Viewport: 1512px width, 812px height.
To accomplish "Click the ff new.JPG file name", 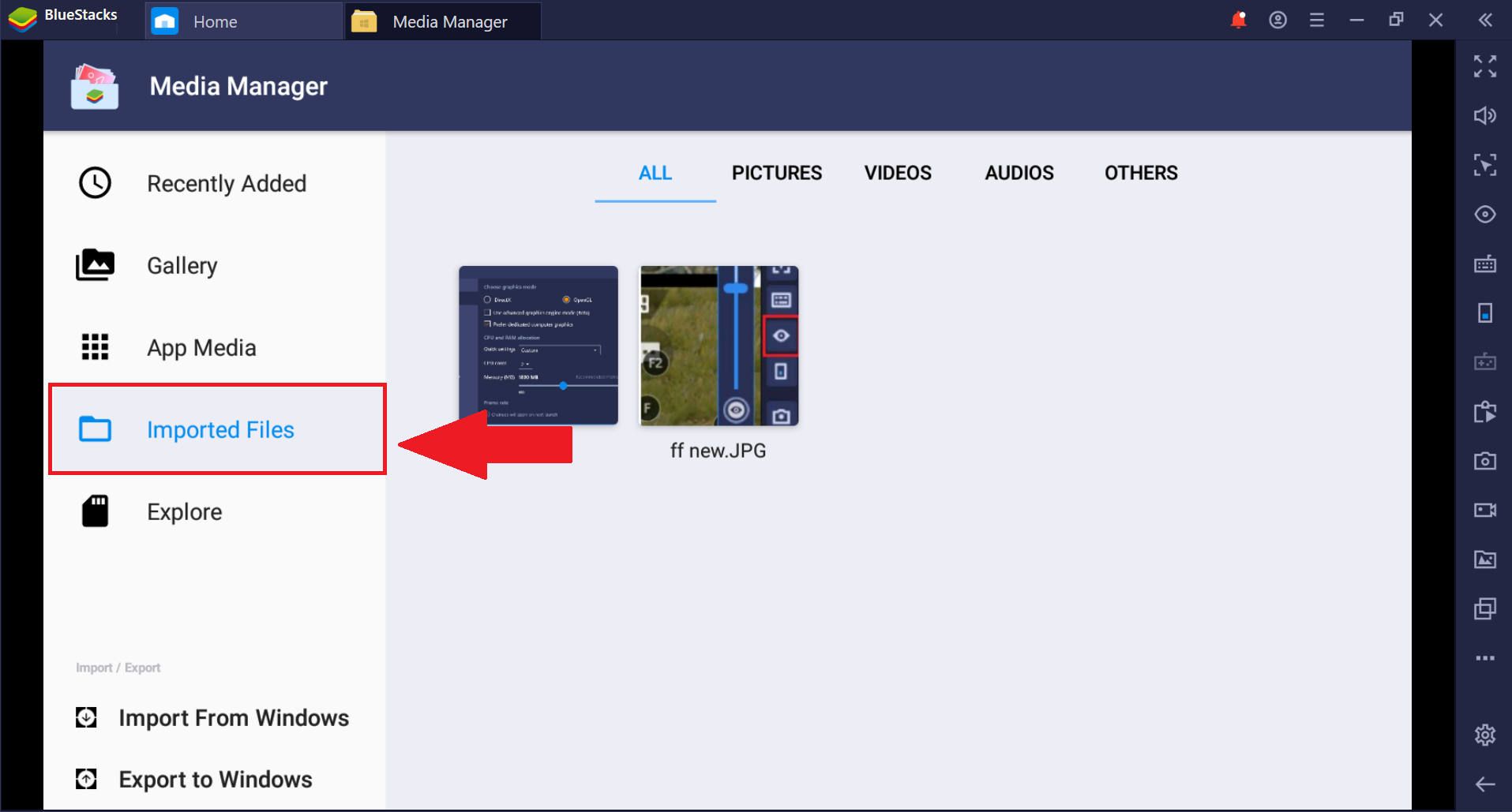I will [x=718, y=451].
